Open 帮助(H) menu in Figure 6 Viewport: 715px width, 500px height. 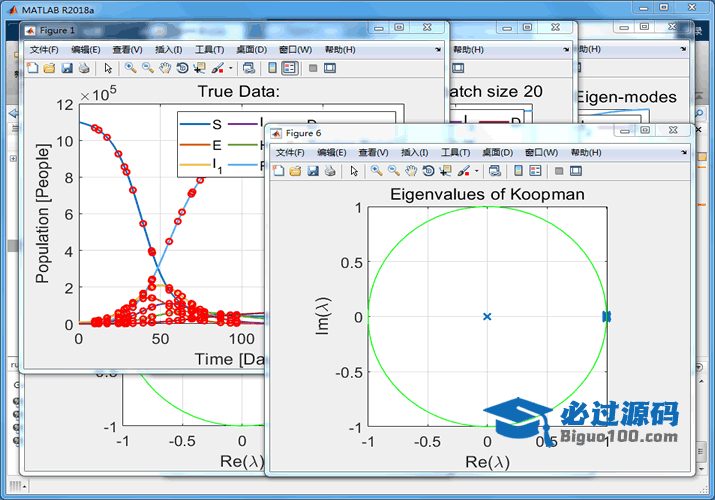[x=586, y=153]
